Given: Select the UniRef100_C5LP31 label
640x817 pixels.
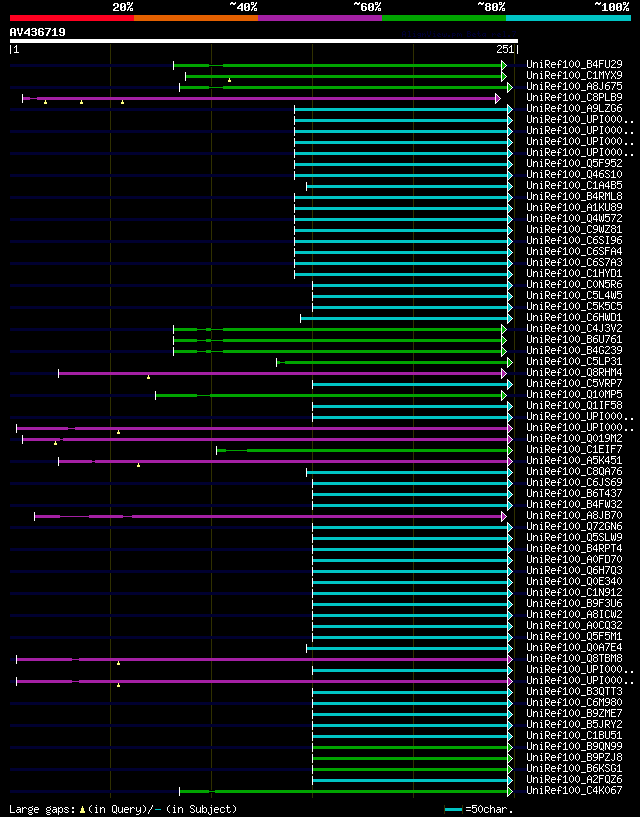Looking at the screenshot, I should pyautogui.click(x=574, y=362).
